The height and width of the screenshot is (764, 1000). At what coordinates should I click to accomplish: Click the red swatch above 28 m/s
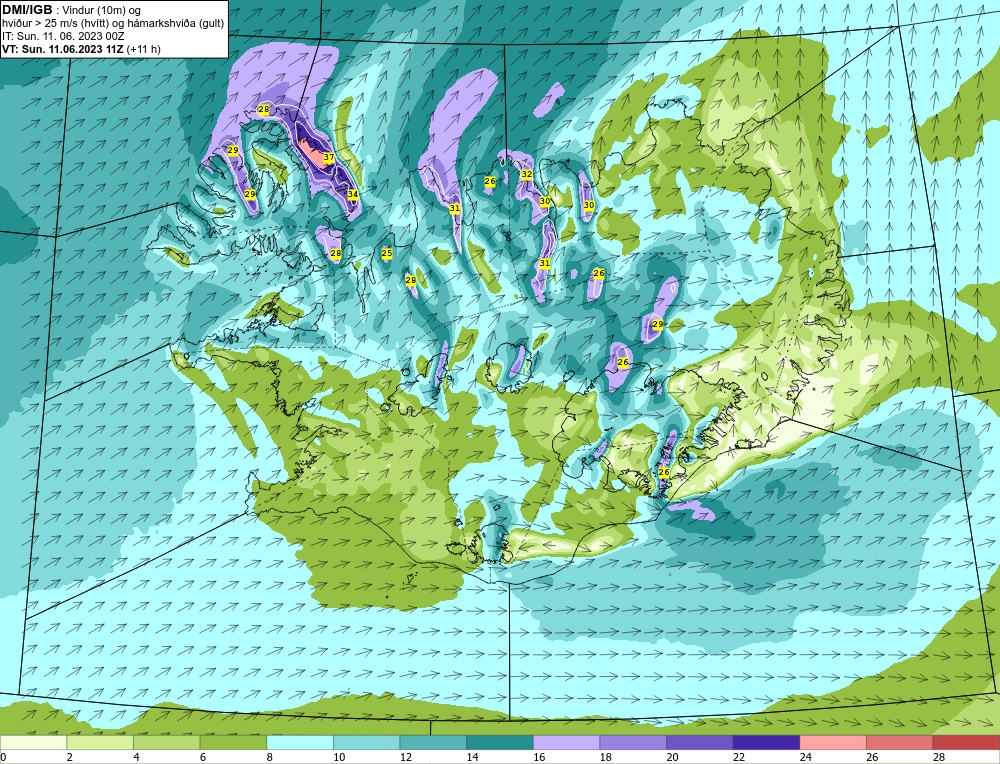pyautogui.click(x=966, y=742)
